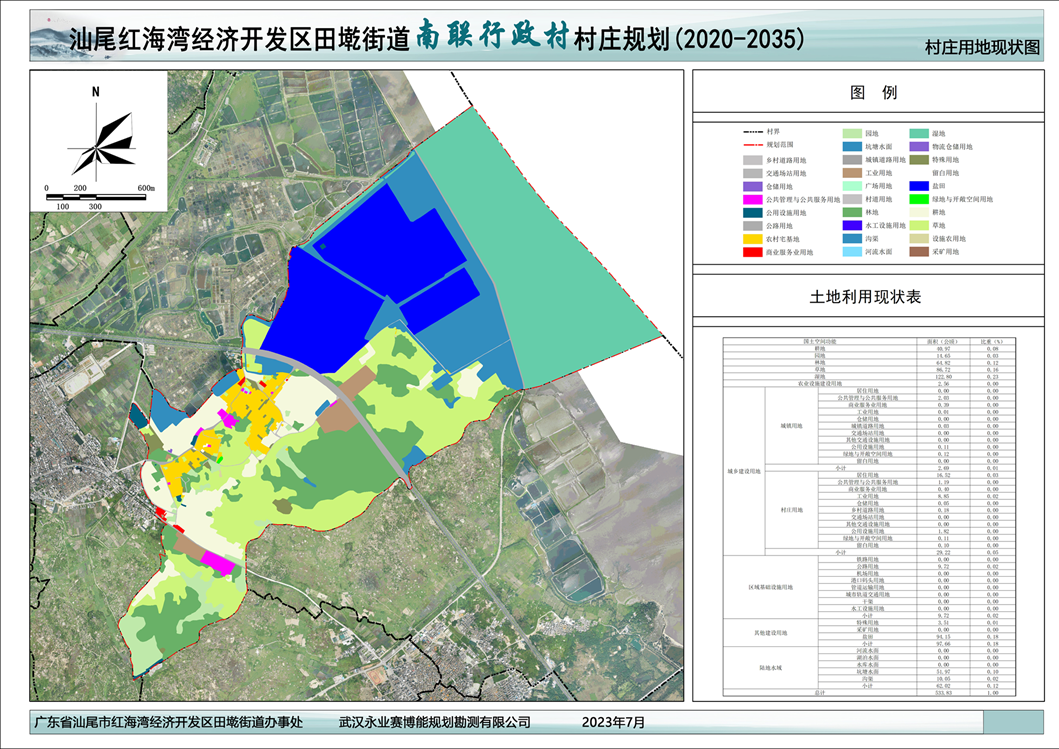1059x749 pixels.
Task: Click the 2023年7月 date in footer
Action: 613,723
